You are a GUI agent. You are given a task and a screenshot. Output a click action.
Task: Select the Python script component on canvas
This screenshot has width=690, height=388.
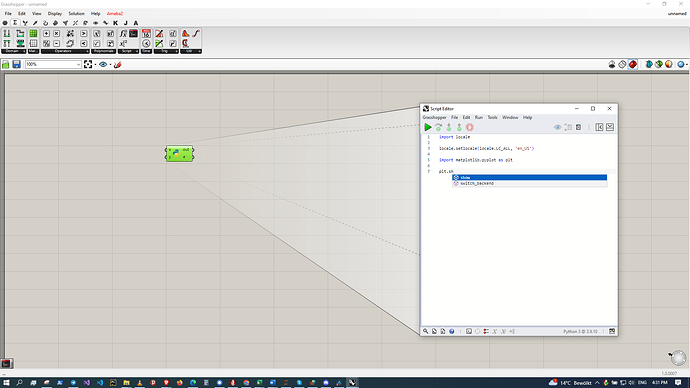coord(180,154)
